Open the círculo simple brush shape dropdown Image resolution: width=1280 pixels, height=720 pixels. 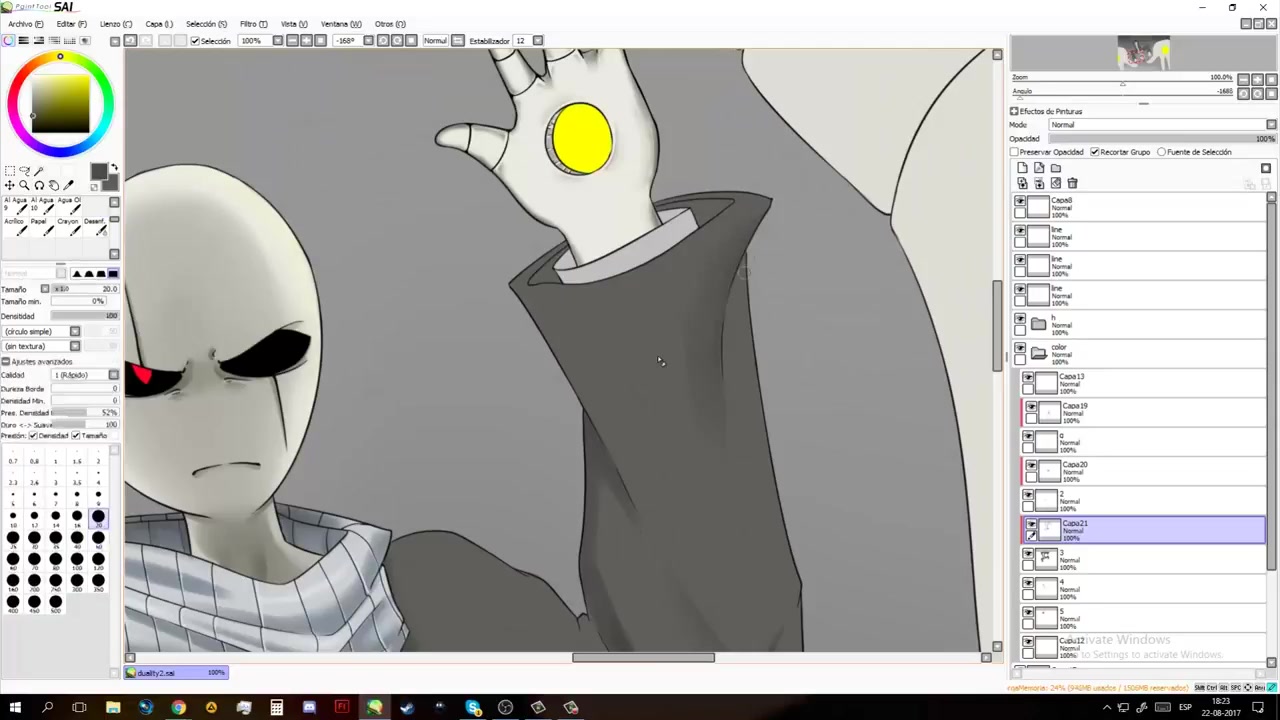pyautogui.click(x=75, y=331)
